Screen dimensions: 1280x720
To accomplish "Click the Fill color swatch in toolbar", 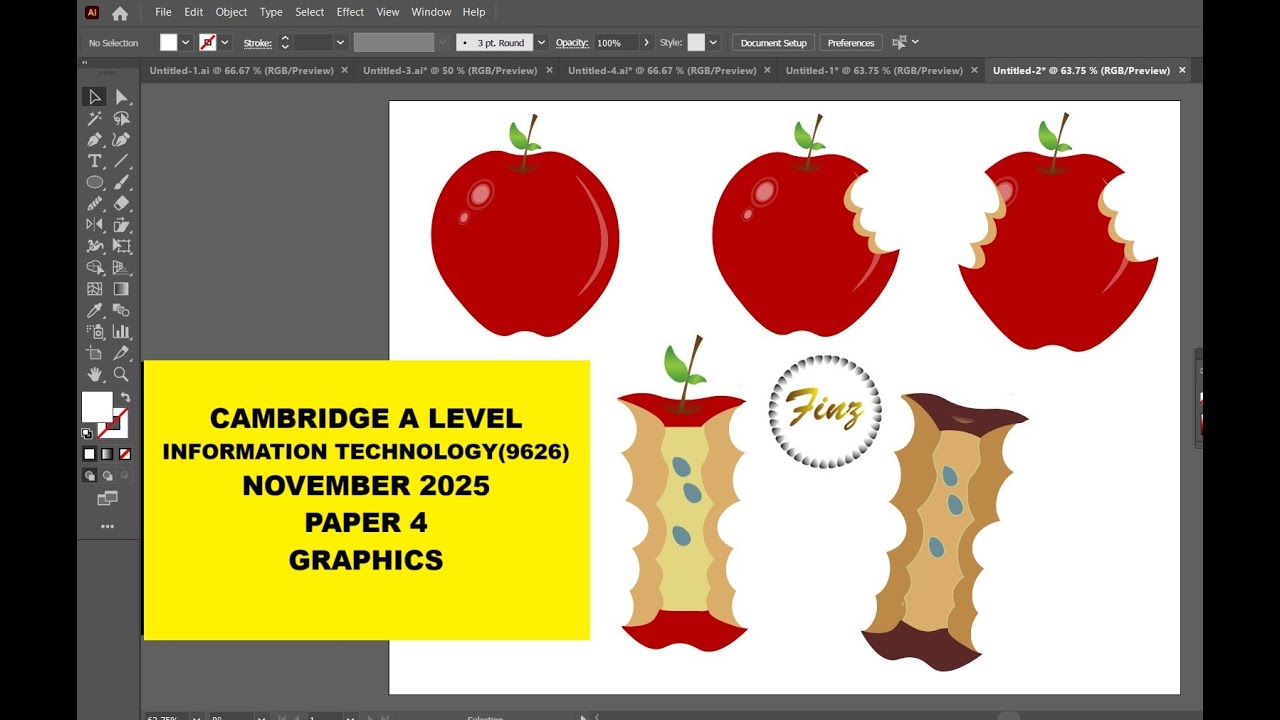I will 97,407.
